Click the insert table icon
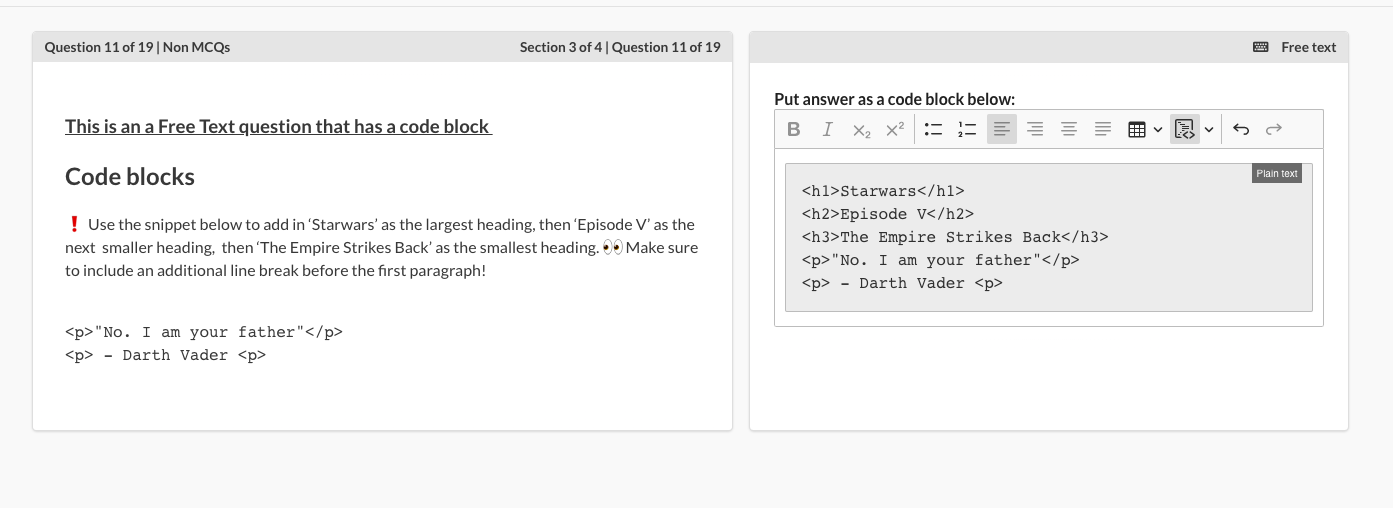The width and height of the screenshot is (1393, 508). pyautogui.click(x=1136, y=129)
